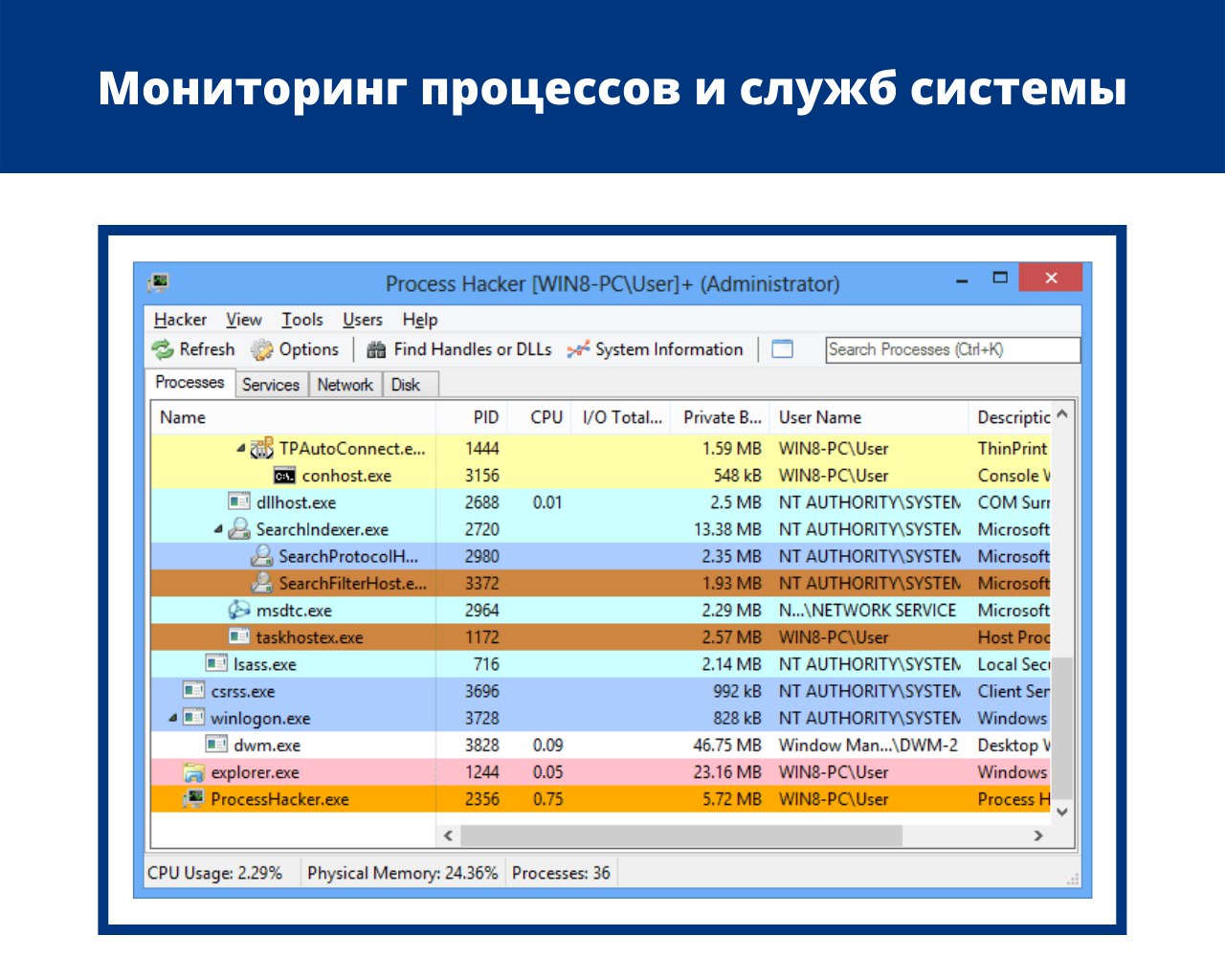Click the msdtc.exe process icon
The image size is (1225, 980).
point(239,610)
